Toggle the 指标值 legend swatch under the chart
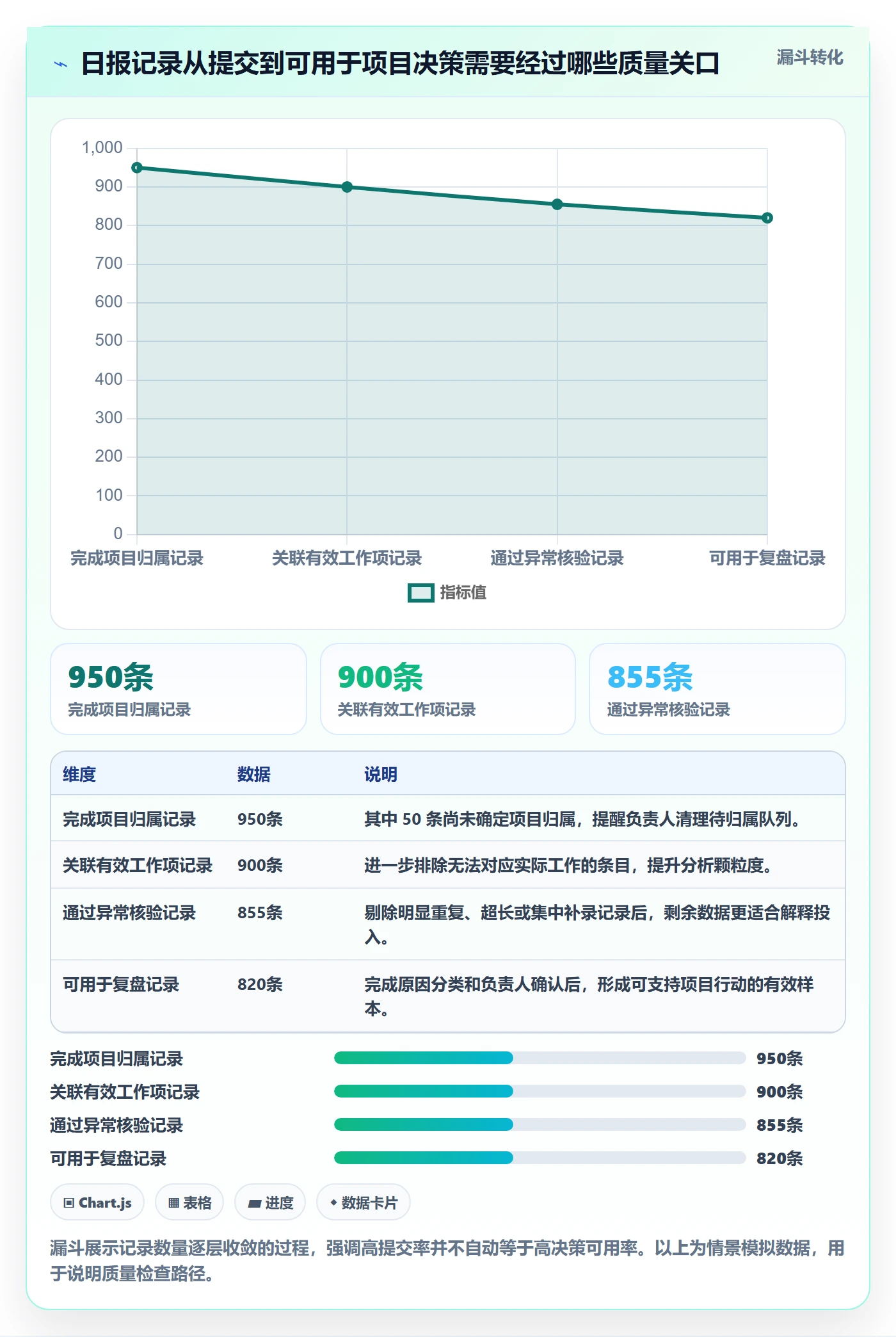Viewport: 896px width, 1337px height. (421, 593)
